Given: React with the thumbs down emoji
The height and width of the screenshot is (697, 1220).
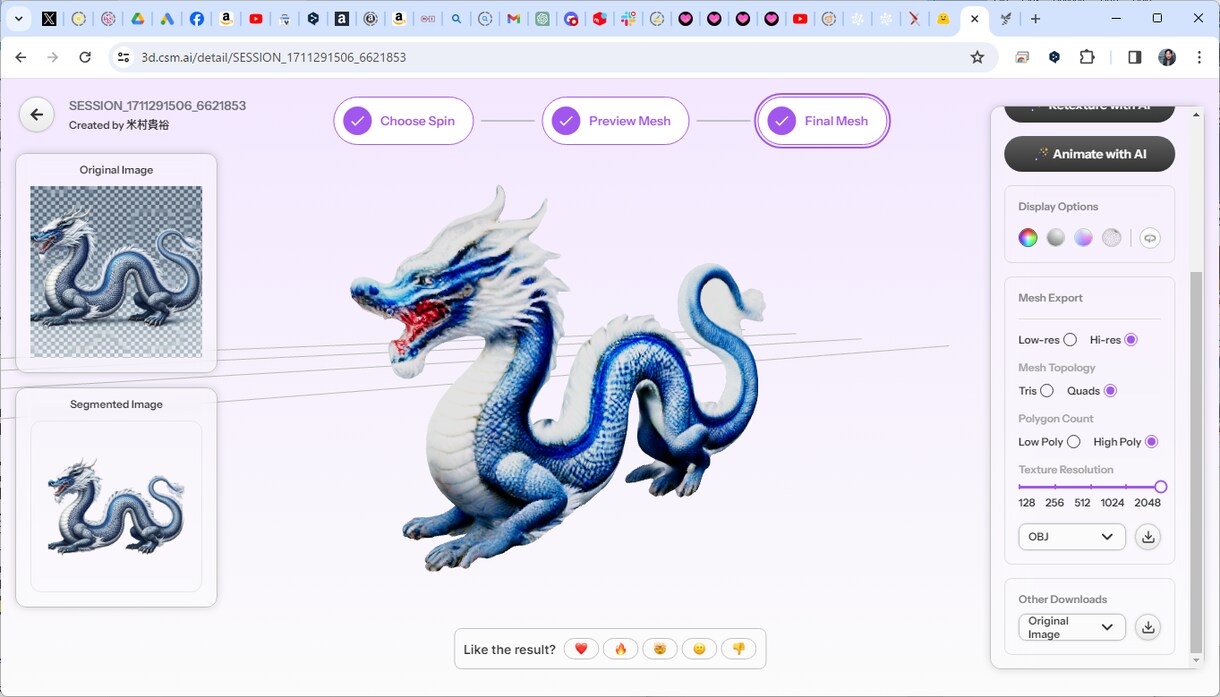Looking at the screenshot, I should click(x=739, y=649).
